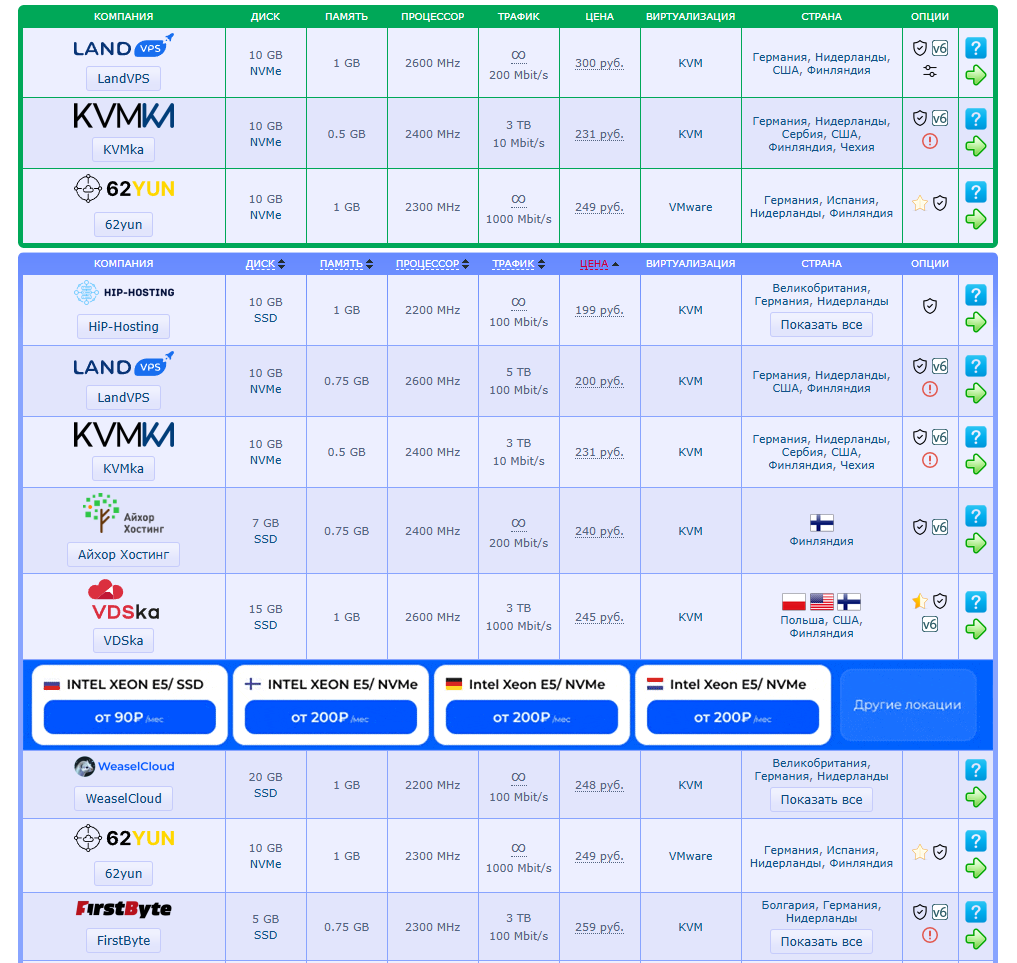Click the 240 руб. price link

point(599,531)
